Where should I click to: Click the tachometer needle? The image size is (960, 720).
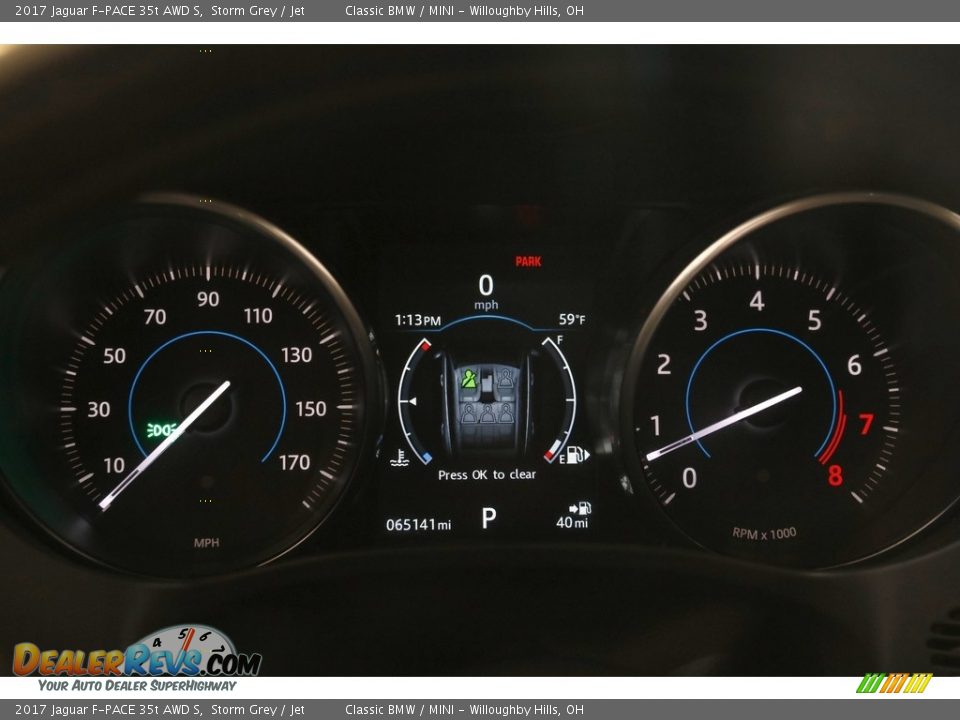pyautogui.click(x=724, y=423)
